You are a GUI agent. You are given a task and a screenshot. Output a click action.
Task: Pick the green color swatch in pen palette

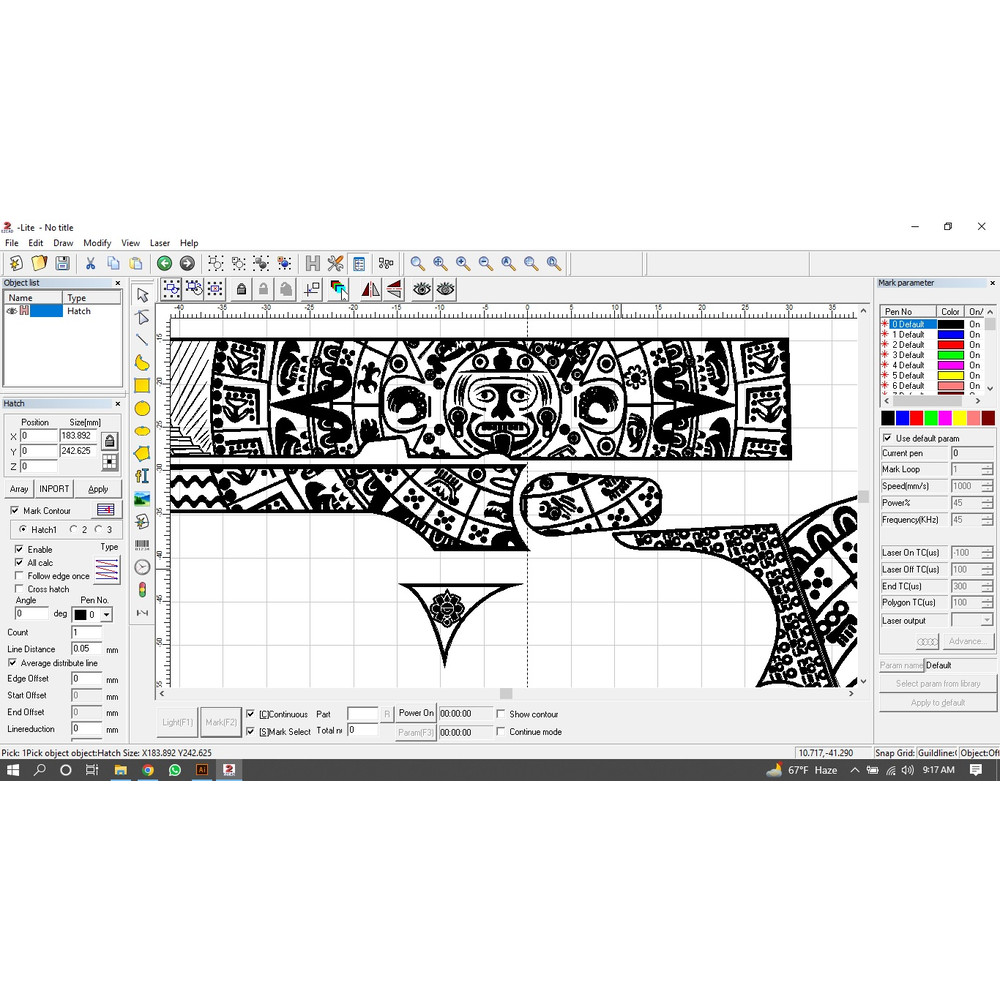click(x=931, y=417)
